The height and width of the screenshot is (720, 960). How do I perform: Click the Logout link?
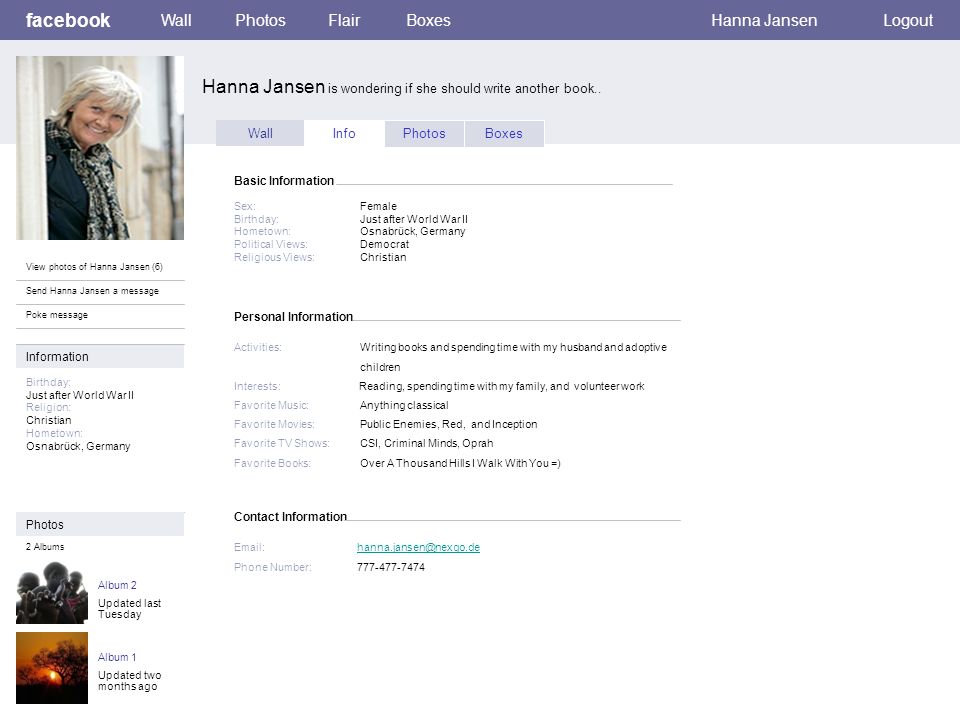[907, 20]
